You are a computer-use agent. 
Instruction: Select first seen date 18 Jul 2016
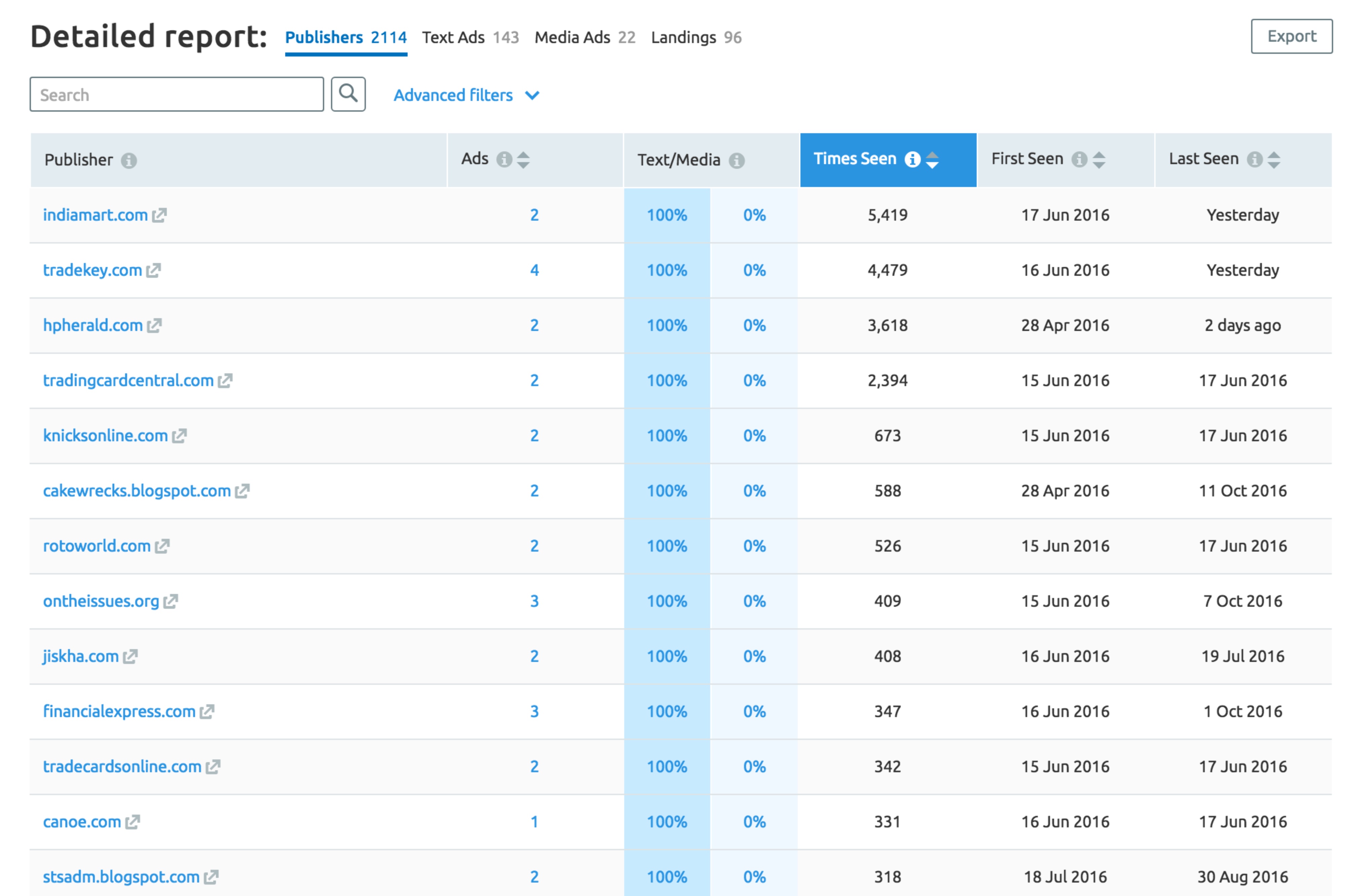[x=1064, y=876]
